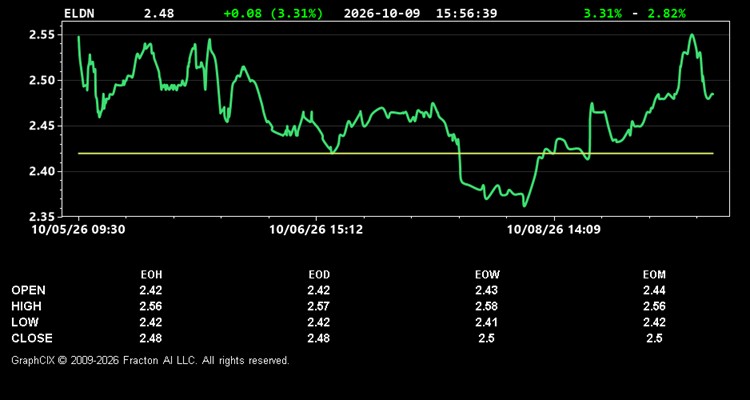Click the OPEN row label
Viewport: 750px width, 400px height.
click(x=29, y=290)
